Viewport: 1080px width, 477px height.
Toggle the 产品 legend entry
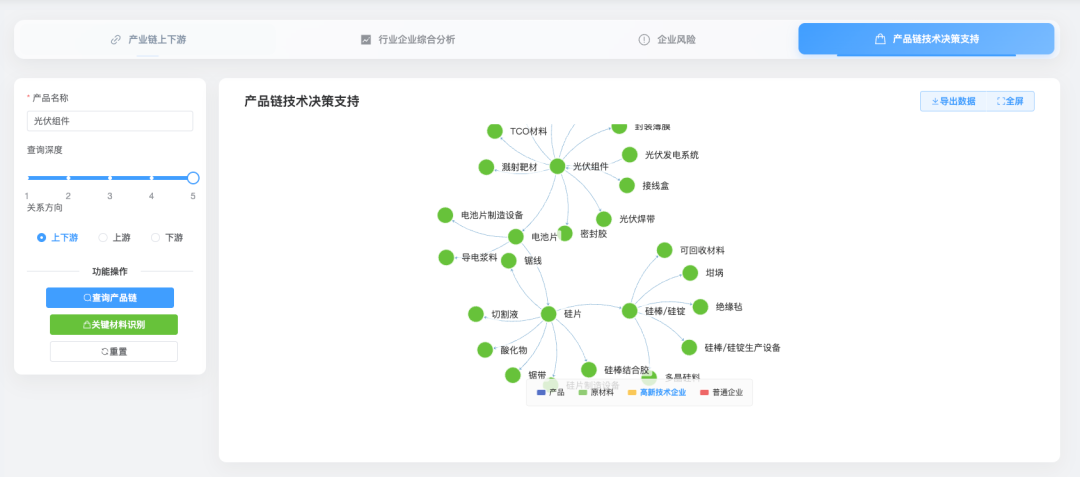(551, 392)
